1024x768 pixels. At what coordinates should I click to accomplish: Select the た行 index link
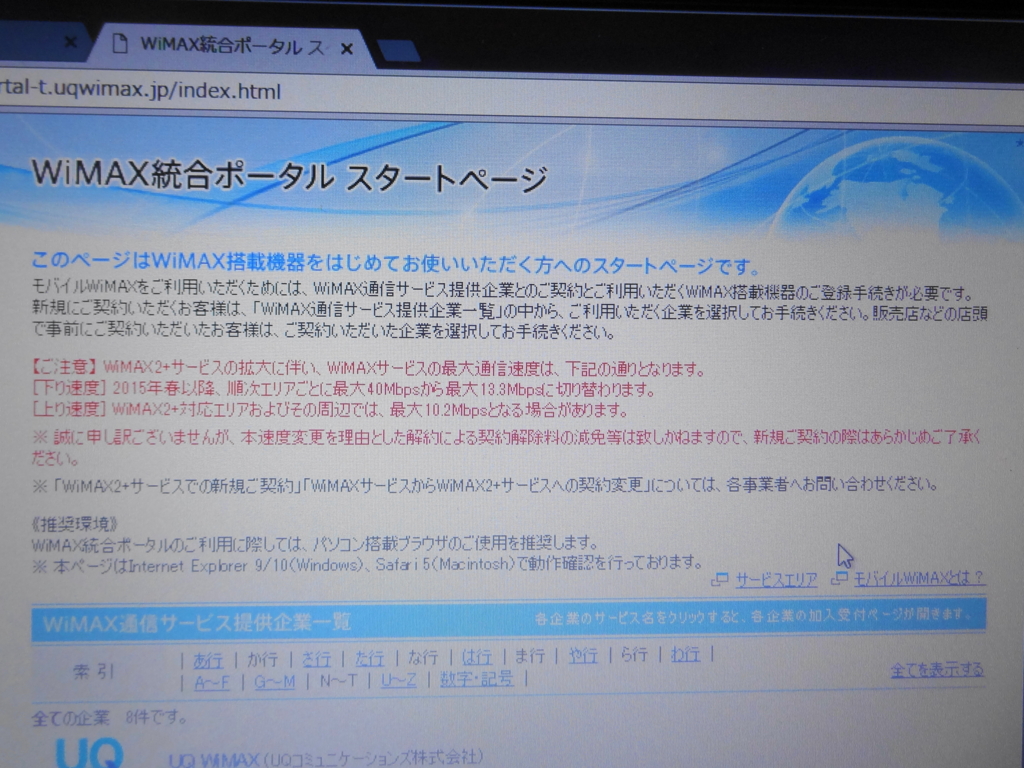click(x=370, y=658)
